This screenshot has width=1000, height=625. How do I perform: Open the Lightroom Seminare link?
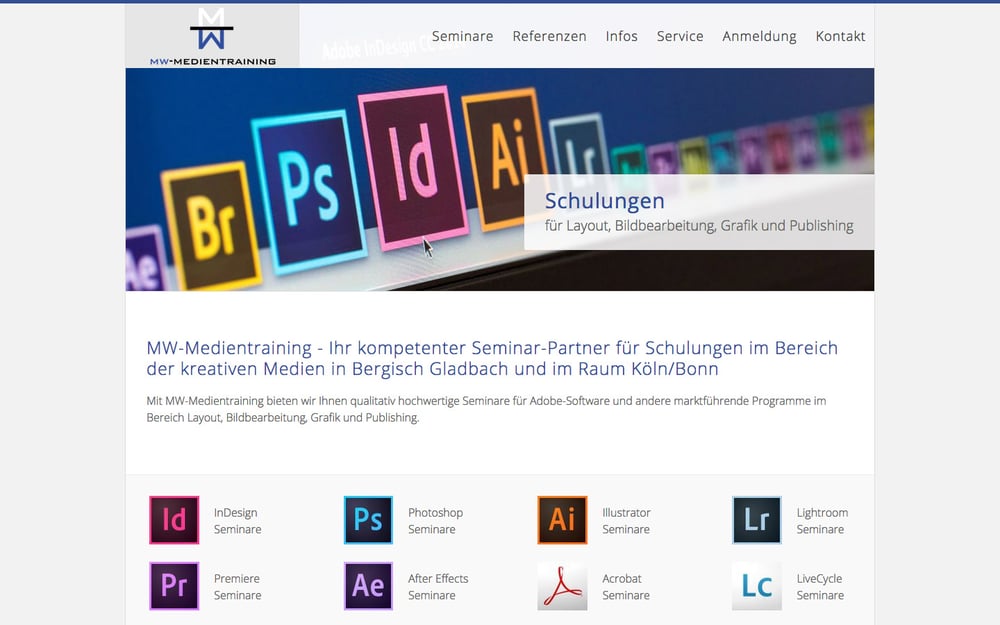click(x=822, y=520)
